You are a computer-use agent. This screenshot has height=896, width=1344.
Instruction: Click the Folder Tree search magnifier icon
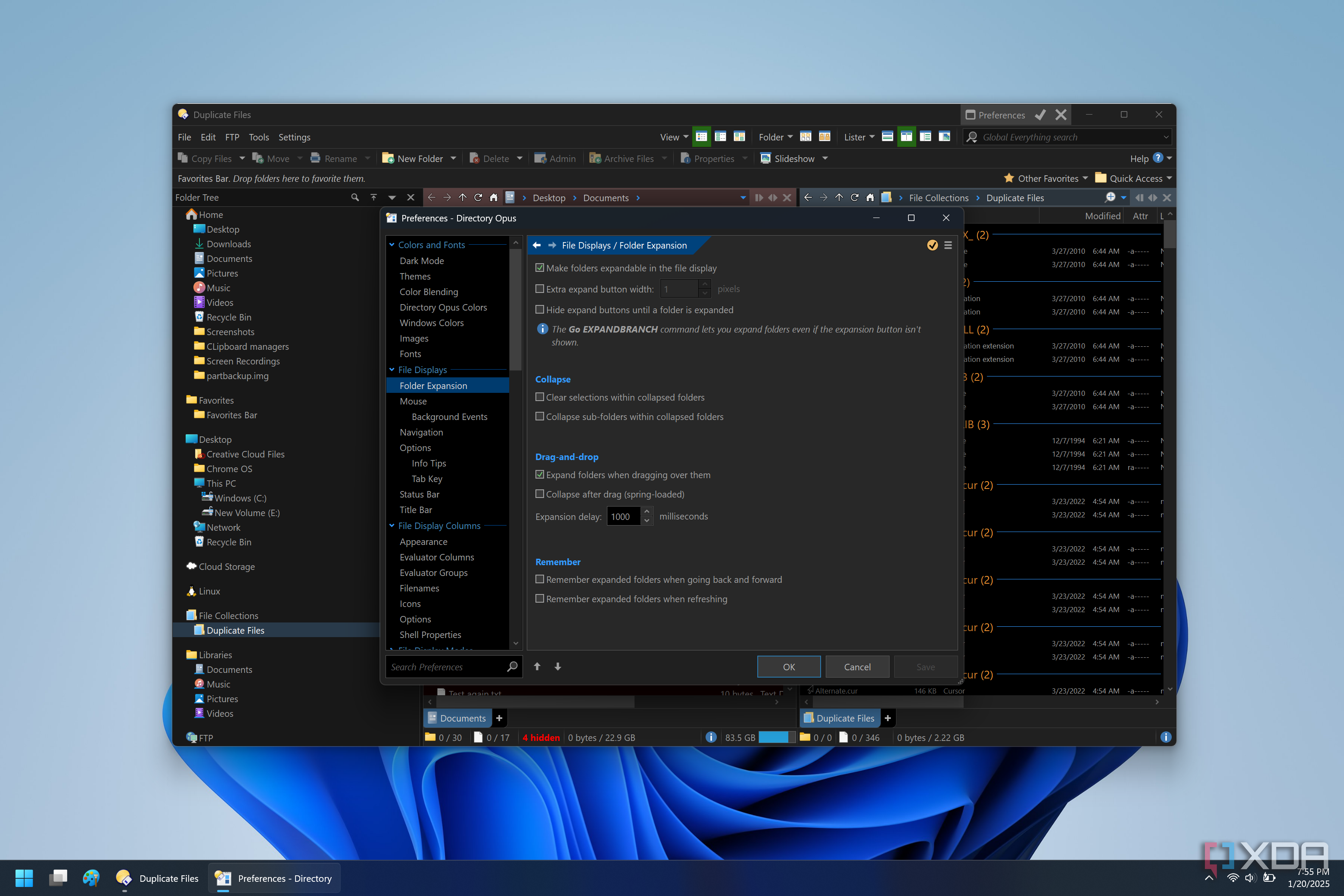tap(355, 197)
